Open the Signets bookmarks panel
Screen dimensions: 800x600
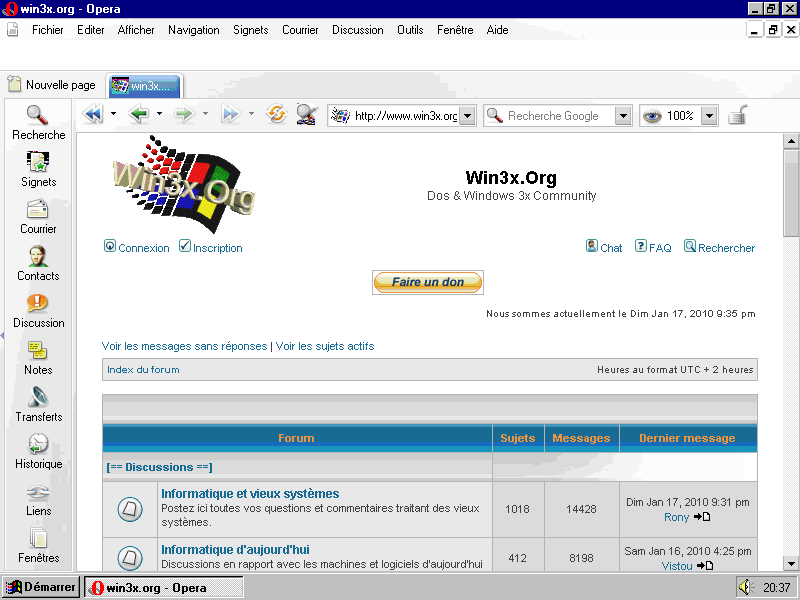click(38, 169)
